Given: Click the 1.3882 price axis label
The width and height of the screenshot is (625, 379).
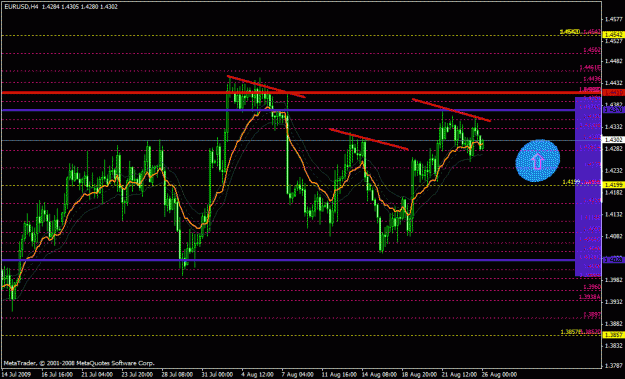Looking at the screenshot, I should 613,324.
